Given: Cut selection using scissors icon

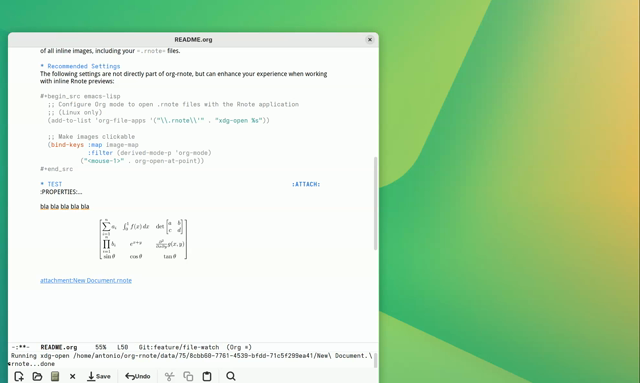Looking at the screenshot, I should point(169,376).
